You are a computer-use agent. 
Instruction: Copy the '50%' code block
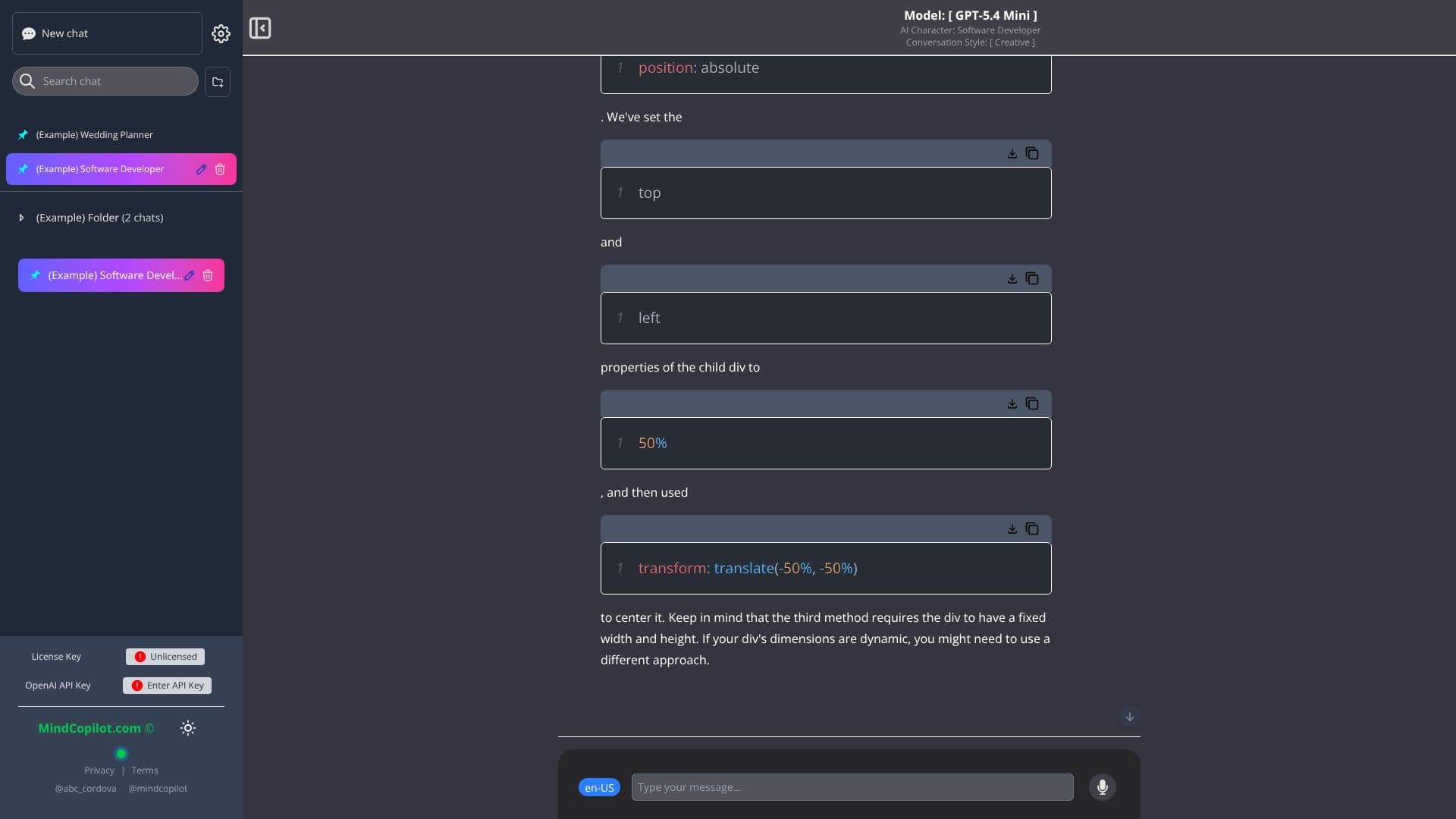point(1032,403)
